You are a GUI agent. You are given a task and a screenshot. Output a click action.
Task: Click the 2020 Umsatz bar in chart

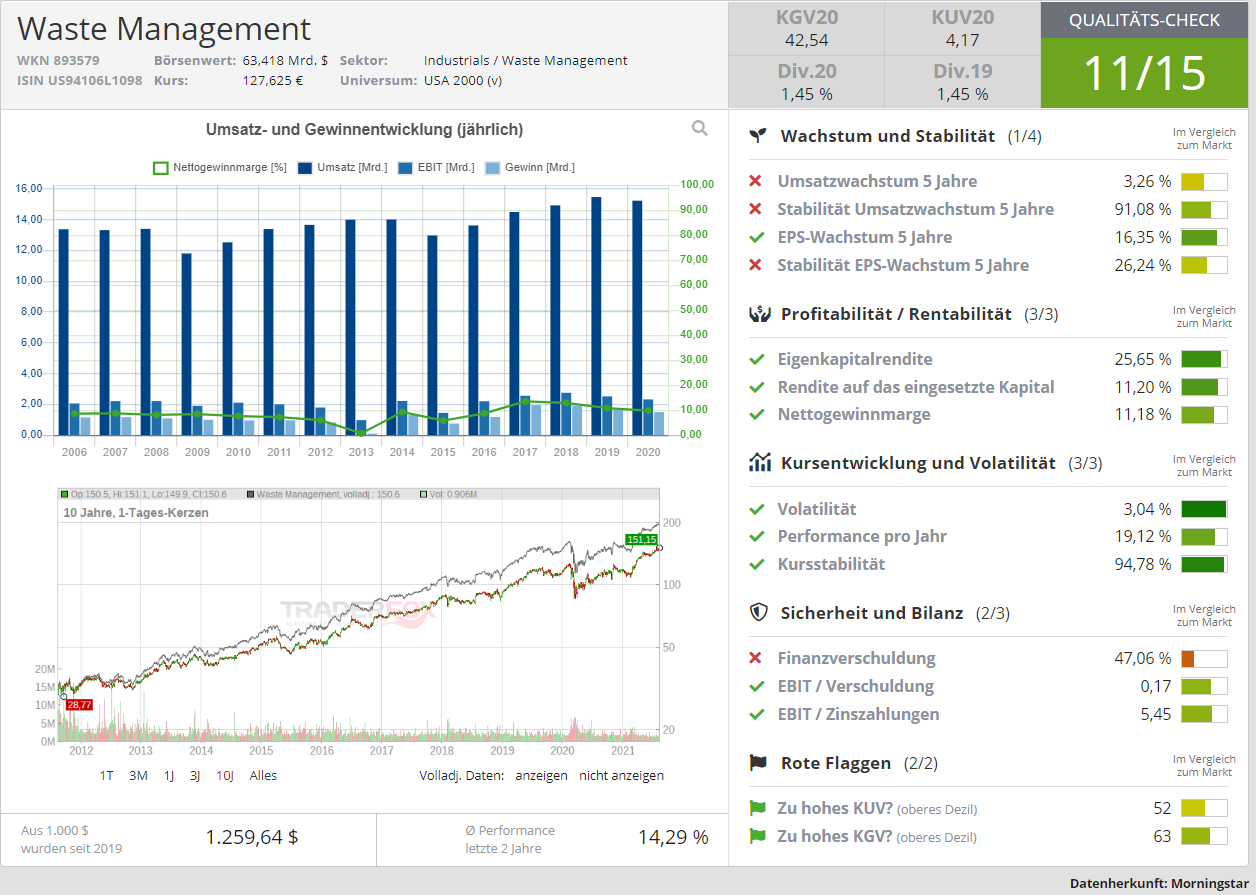pyautogui.click(x=637, y=317)
